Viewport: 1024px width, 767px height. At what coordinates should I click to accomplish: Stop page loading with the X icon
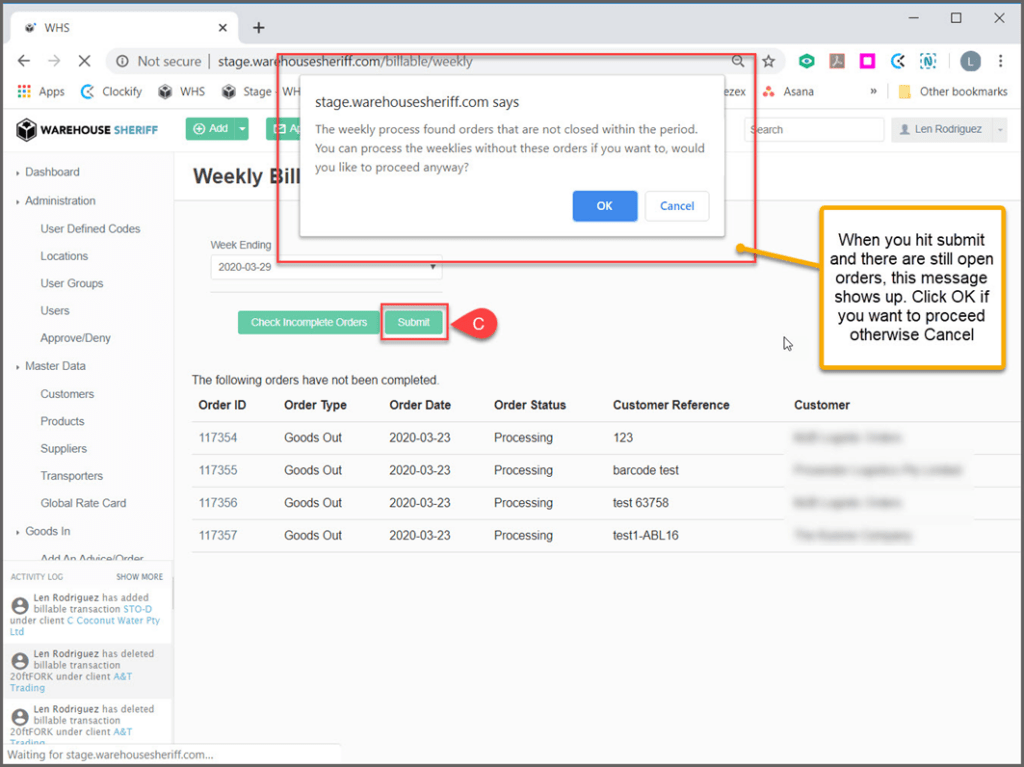pyautogui.click(x=84, y=61)
